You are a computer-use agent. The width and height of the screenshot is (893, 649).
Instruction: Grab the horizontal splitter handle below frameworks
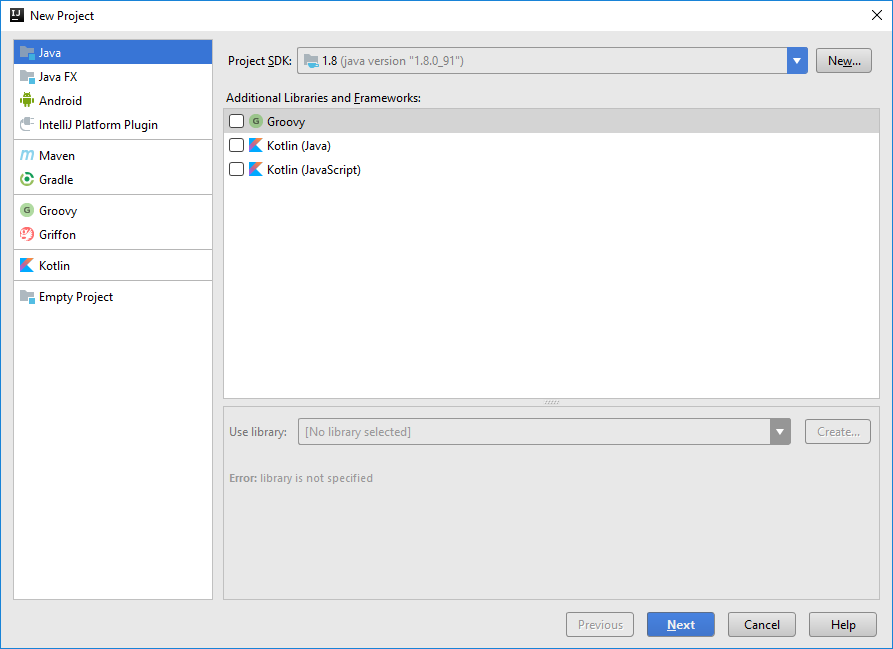[x=551, y=402]
